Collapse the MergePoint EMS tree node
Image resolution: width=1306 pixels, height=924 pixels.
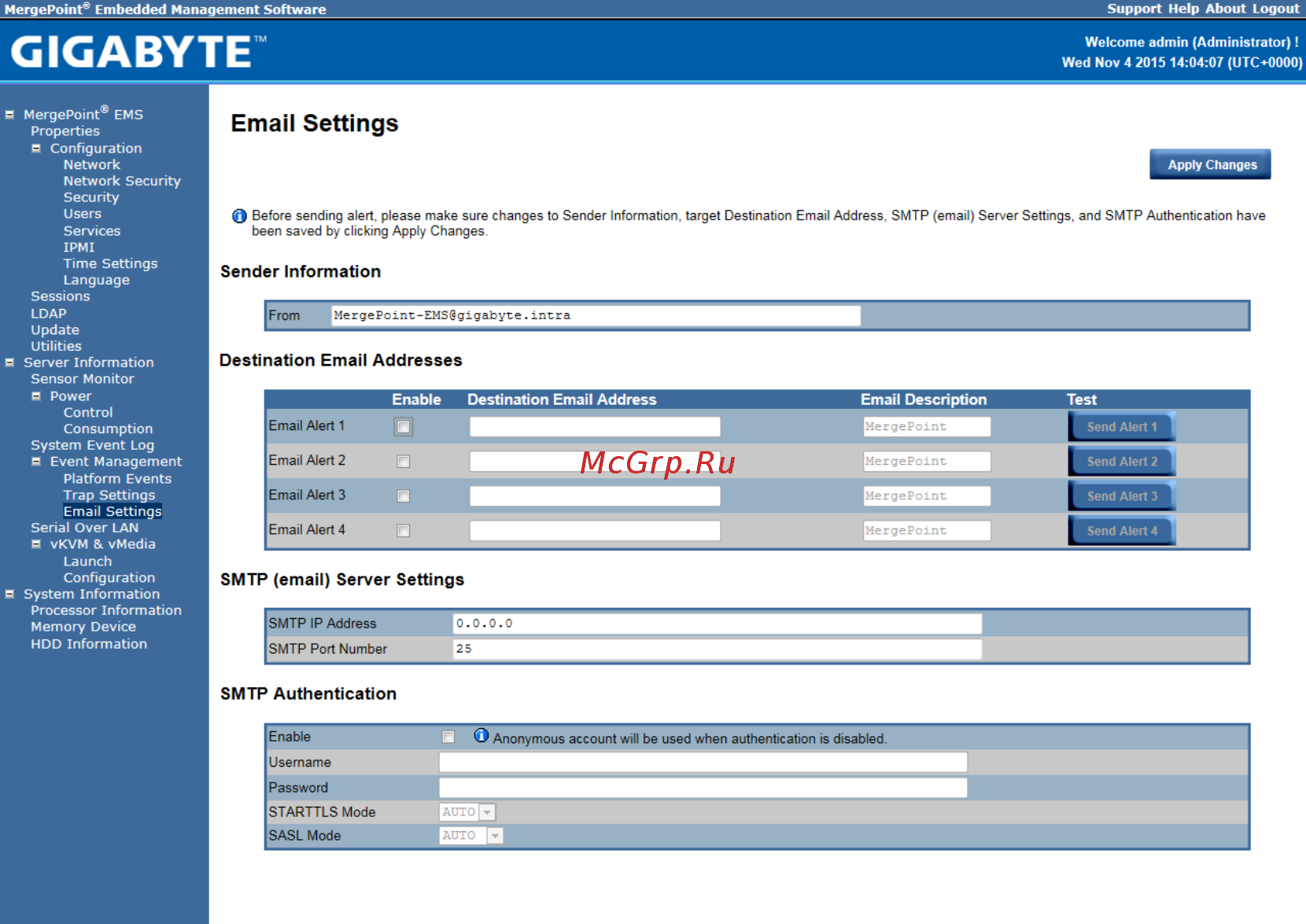9,115
